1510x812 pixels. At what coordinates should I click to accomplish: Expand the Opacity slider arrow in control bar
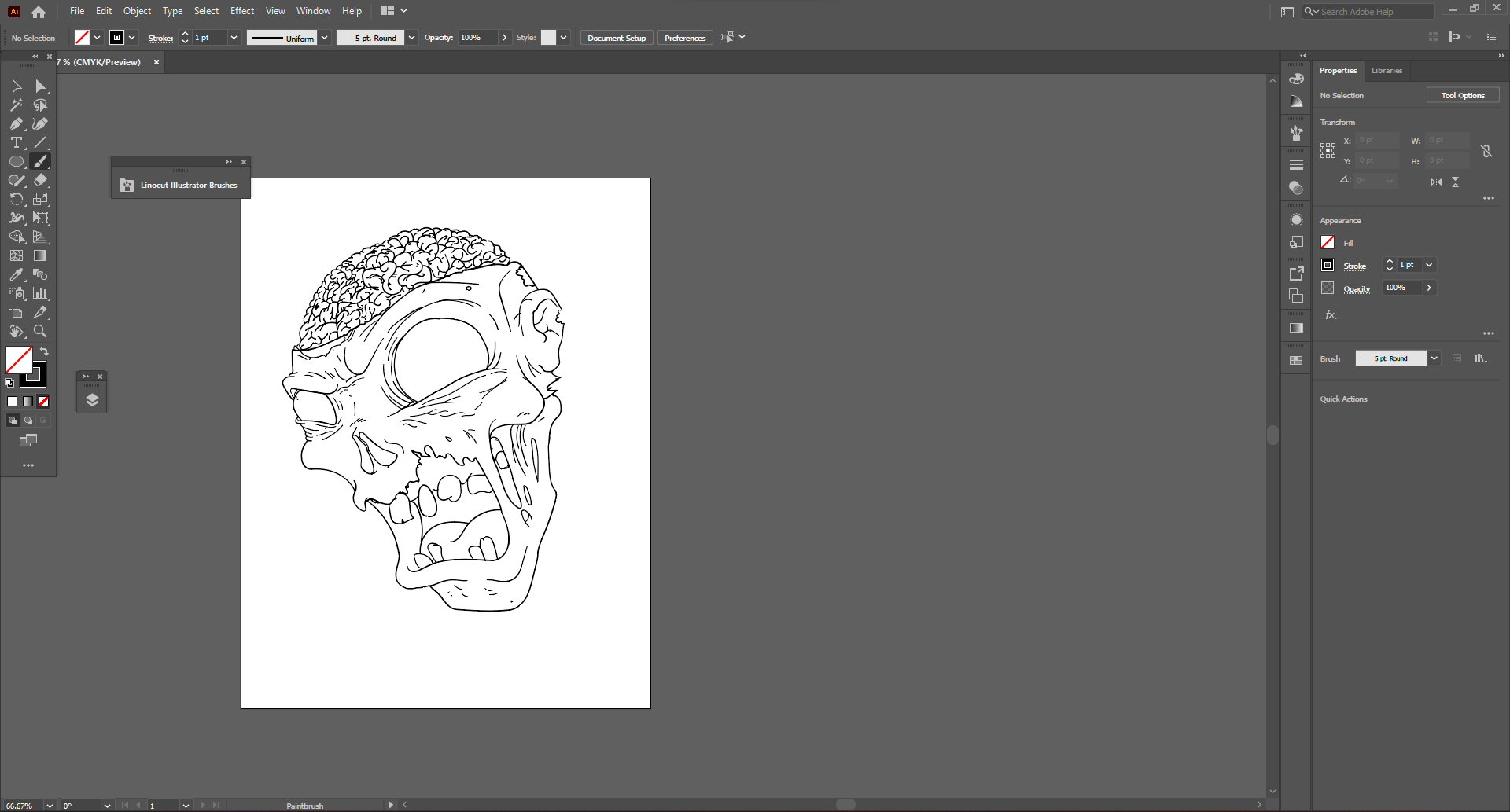pyautogui.click(x=505, y=38)
